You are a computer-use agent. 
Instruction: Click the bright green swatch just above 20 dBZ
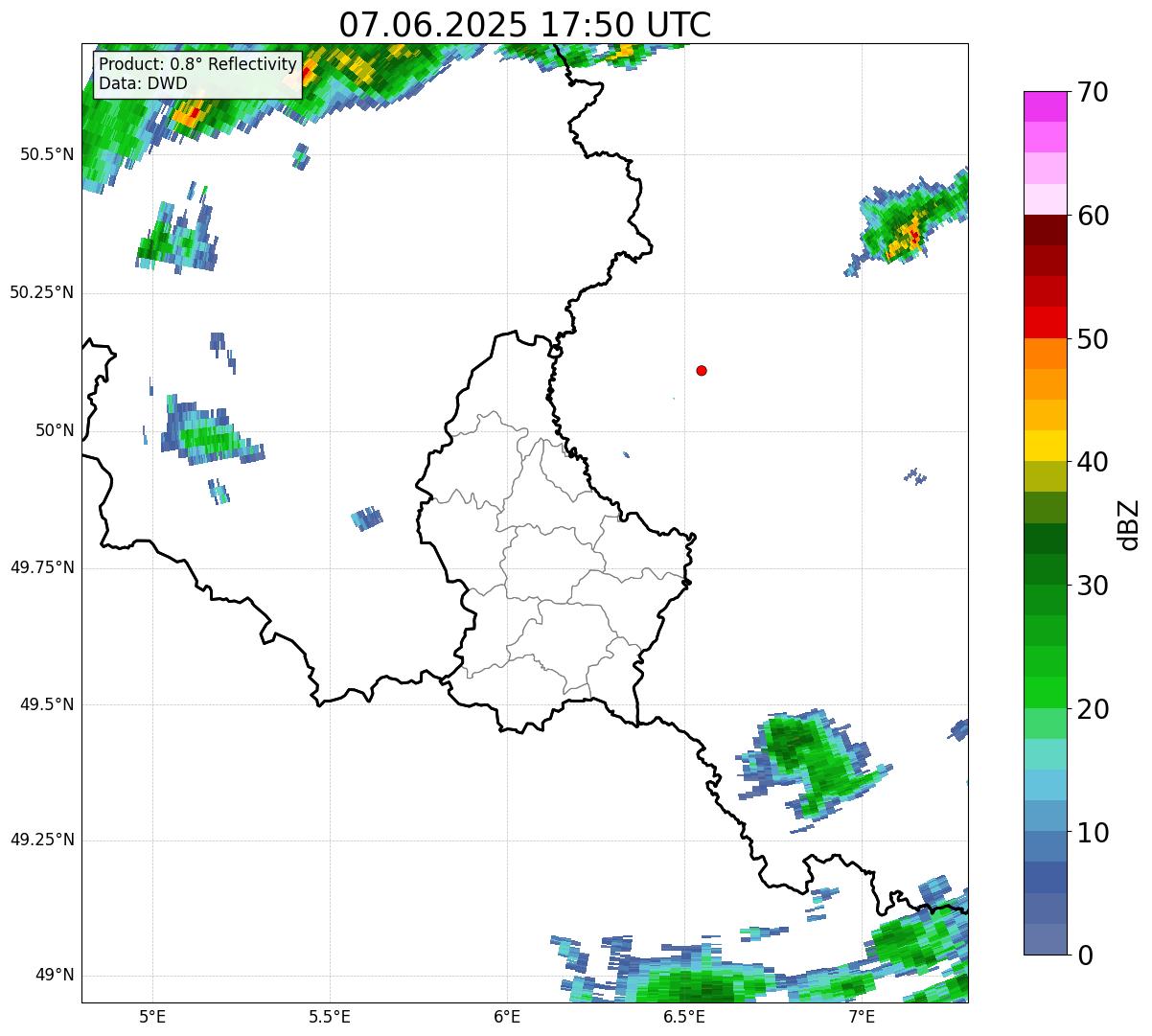[1045, 693]
